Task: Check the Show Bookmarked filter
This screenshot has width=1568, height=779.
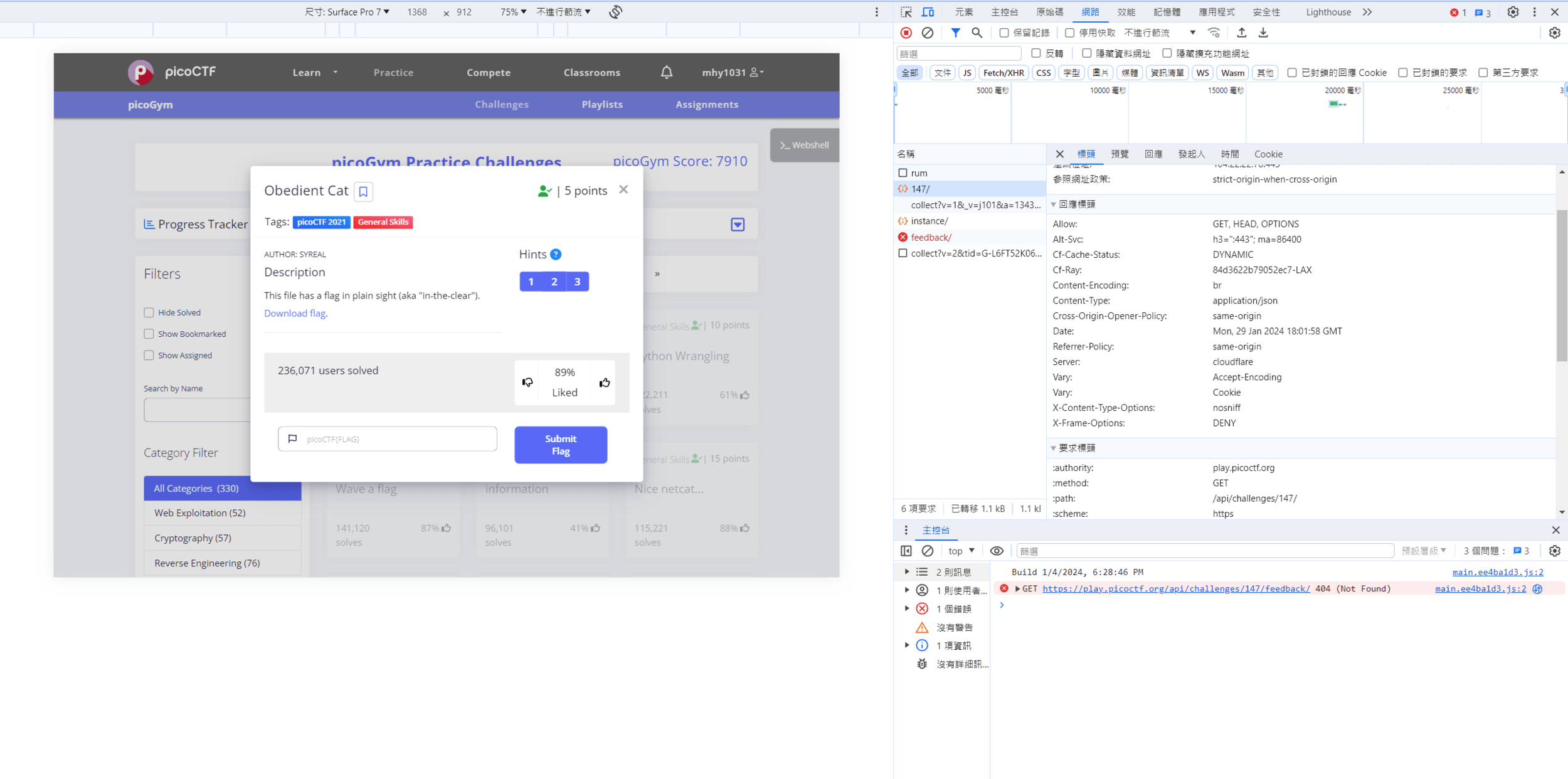Action: pos(149,334)
